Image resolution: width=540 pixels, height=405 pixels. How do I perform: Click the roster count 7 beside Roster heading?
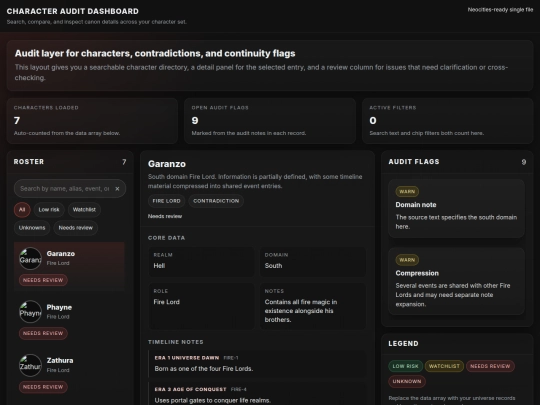(x=124, y=162)
